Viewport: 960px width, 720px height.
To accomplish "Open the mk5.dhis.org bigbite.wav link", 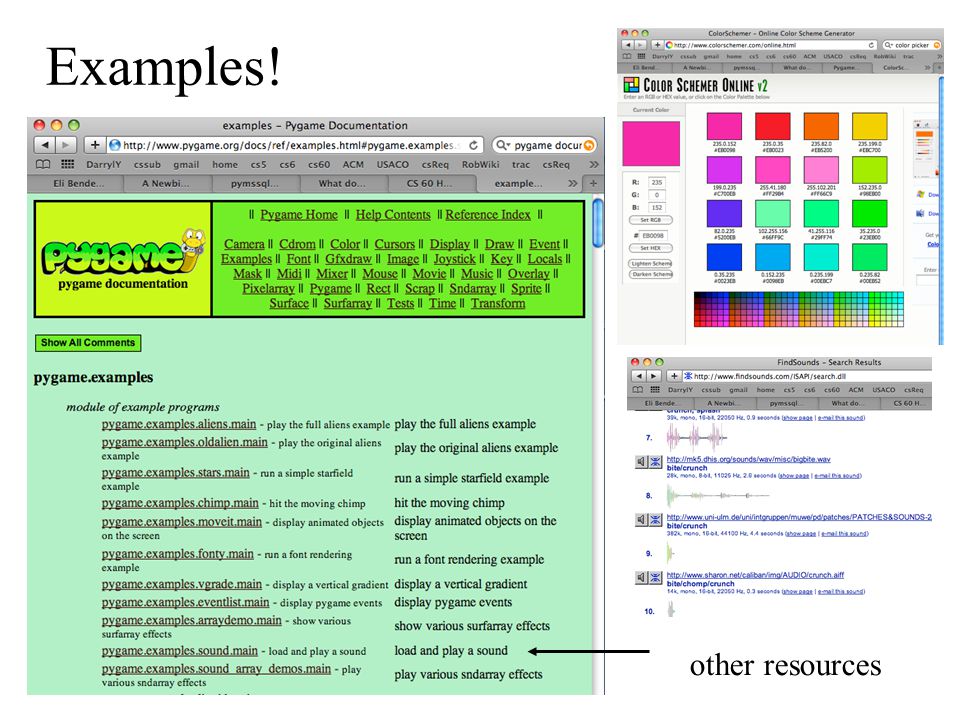I will point(748,459).
